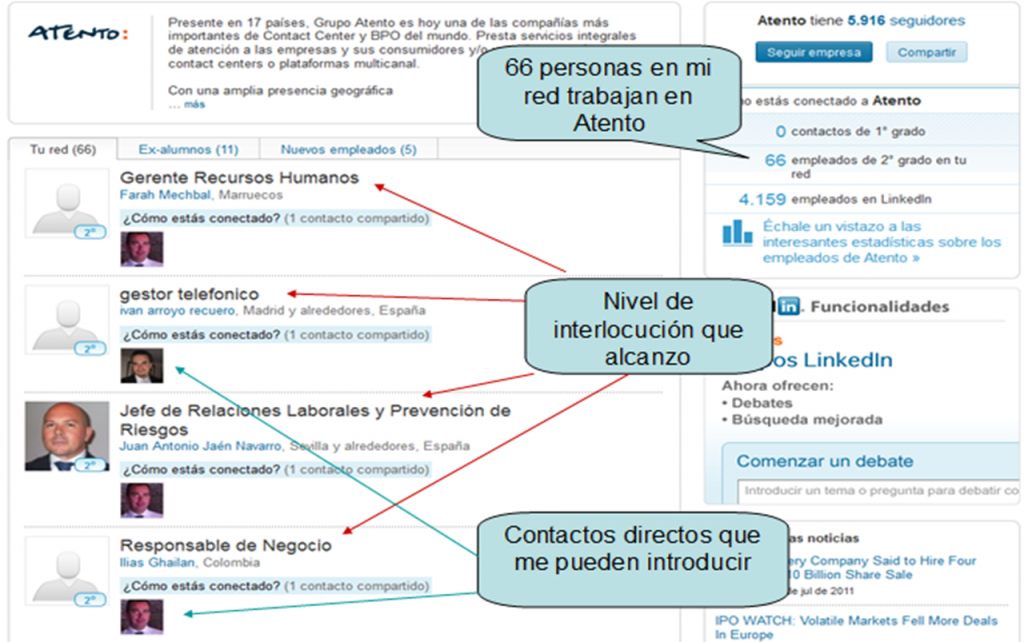Click shared contact photo under Juan Antonio Jaén

(x=142, y=500)
